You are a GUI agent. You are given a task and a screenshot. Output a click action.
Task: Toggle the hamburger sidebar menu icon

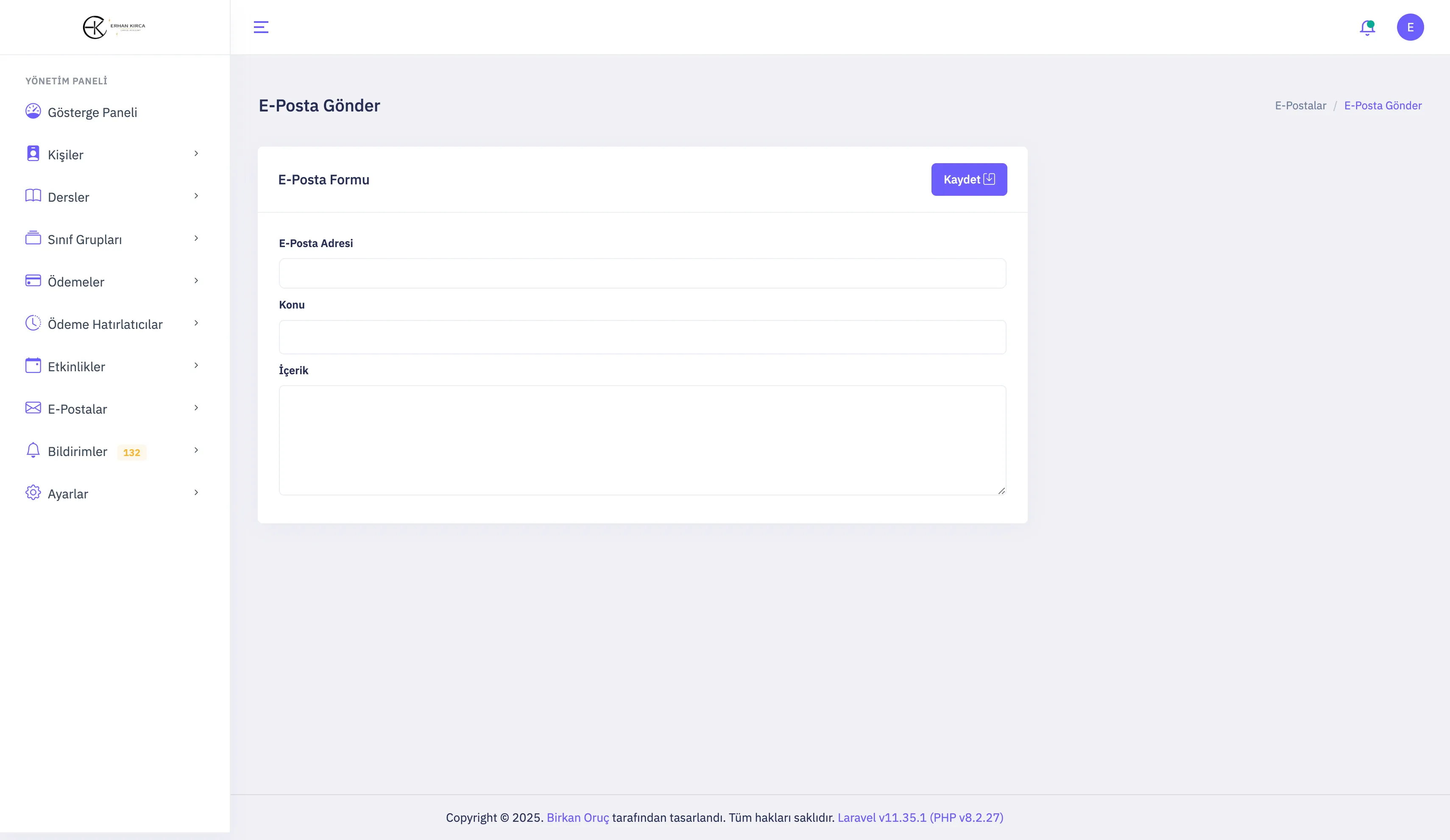(261, 27)
